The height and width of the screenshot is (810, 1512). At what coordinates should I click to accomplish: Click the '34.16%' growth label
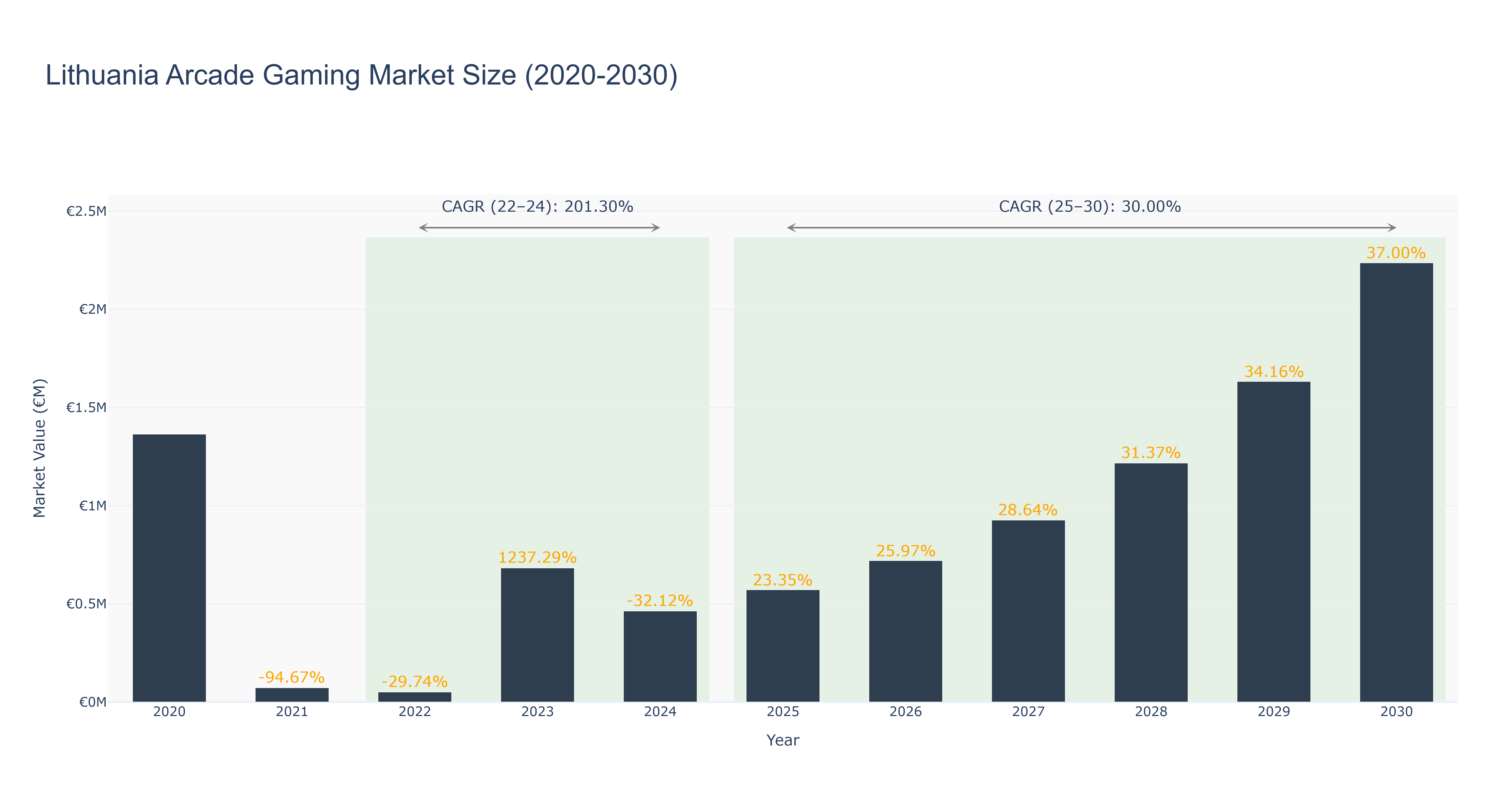pos(1274,372)
